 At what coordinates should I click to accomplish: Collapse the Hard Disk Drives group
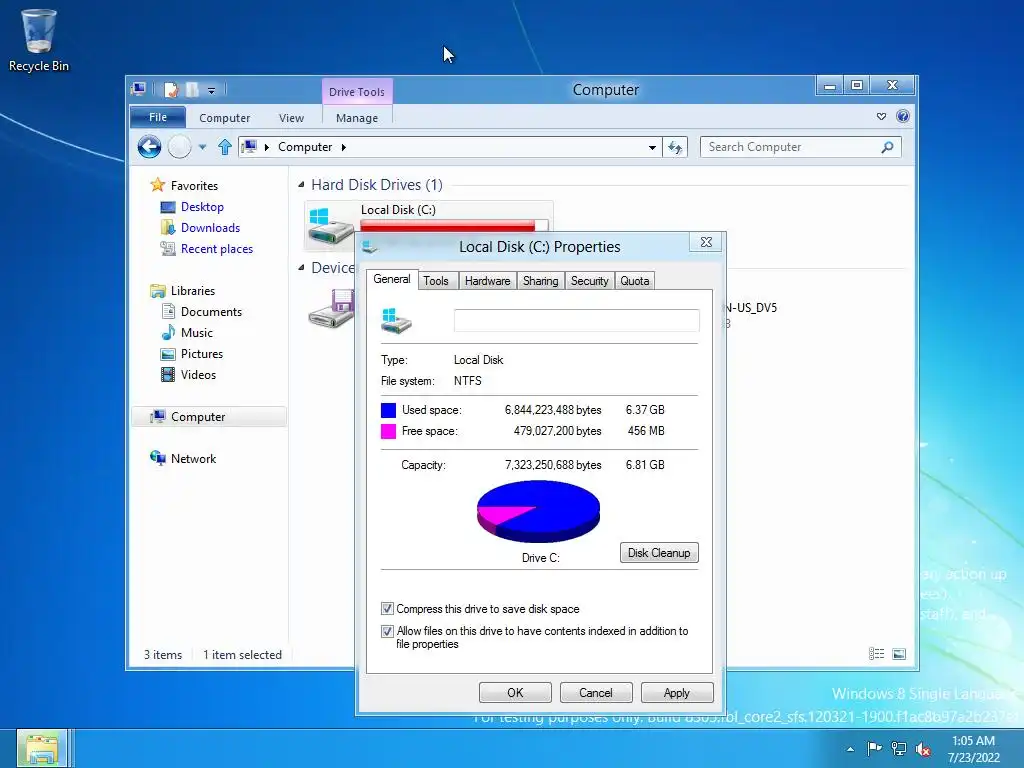point(301,185)
